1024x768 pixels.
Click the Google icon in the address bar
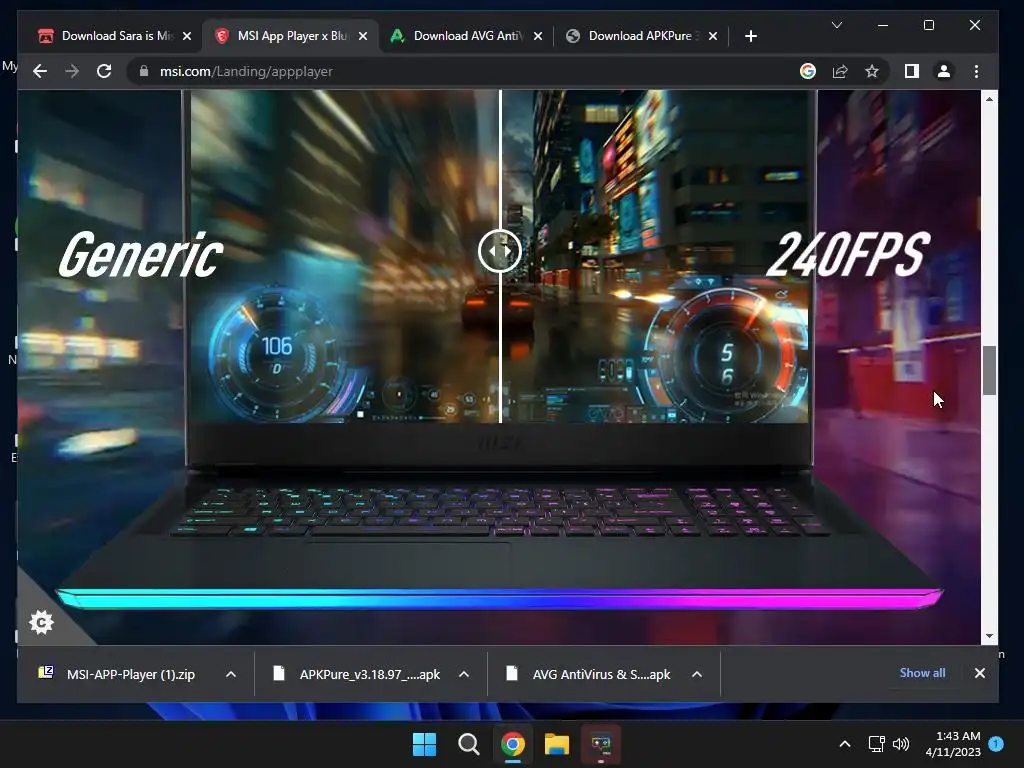[808, 71]
